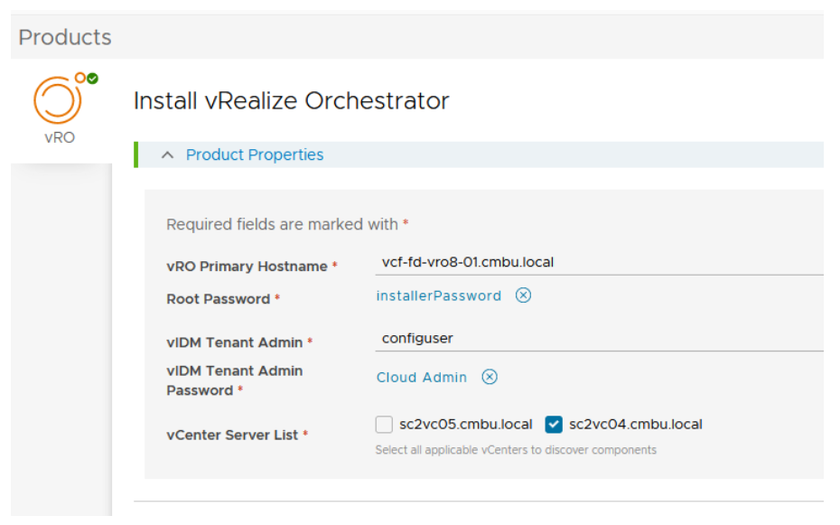Viewport: 840px width, 525px height.
Task: Click the vCenter Server List label
Action: pyautogui.click(x=233, y=435)
